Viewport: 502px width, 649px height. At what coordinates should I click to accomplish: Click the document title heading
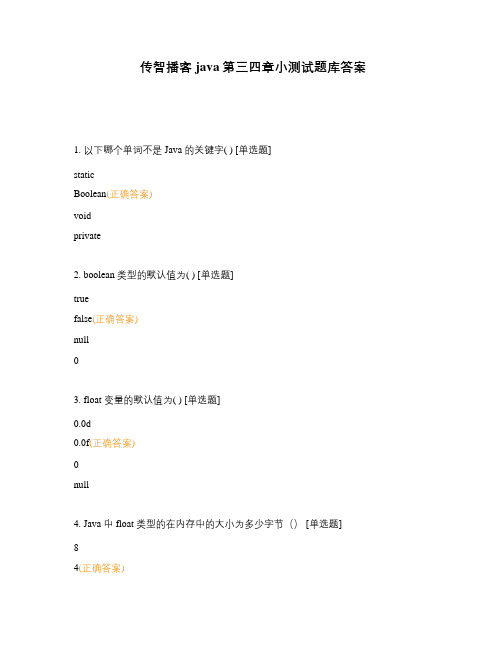coord(252,67)
